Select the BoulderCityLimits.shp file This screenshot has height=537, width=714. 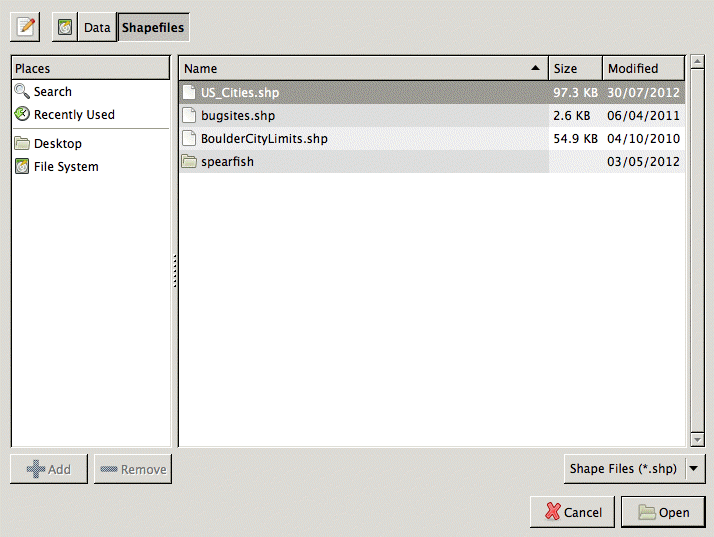(x=264, y=139)
